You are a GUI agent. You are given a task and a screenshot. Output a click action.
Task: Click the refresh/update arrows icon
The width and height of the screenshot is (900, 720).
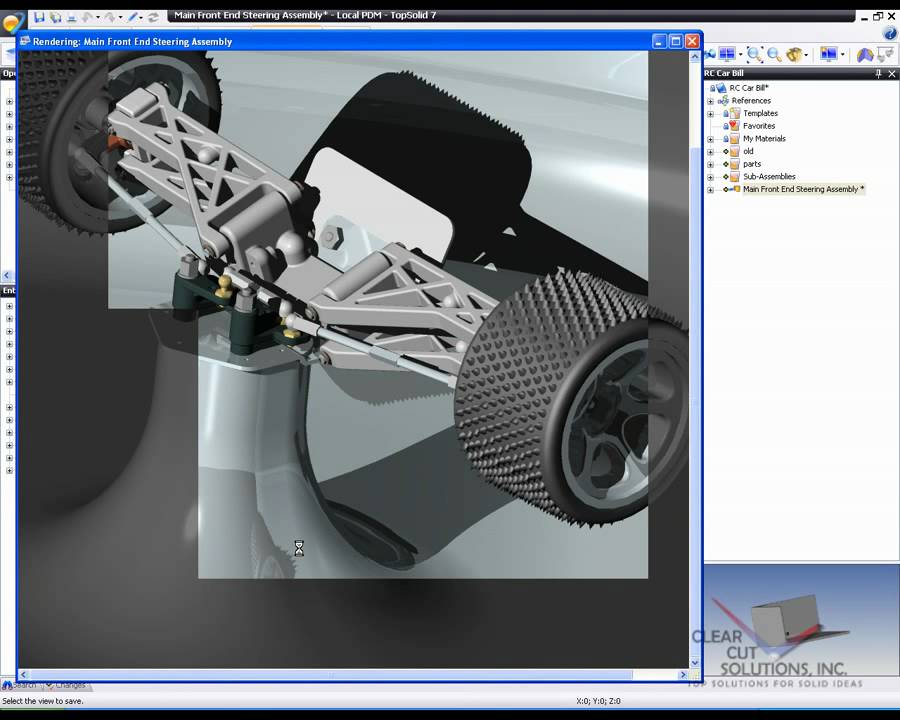coord(153,18)
